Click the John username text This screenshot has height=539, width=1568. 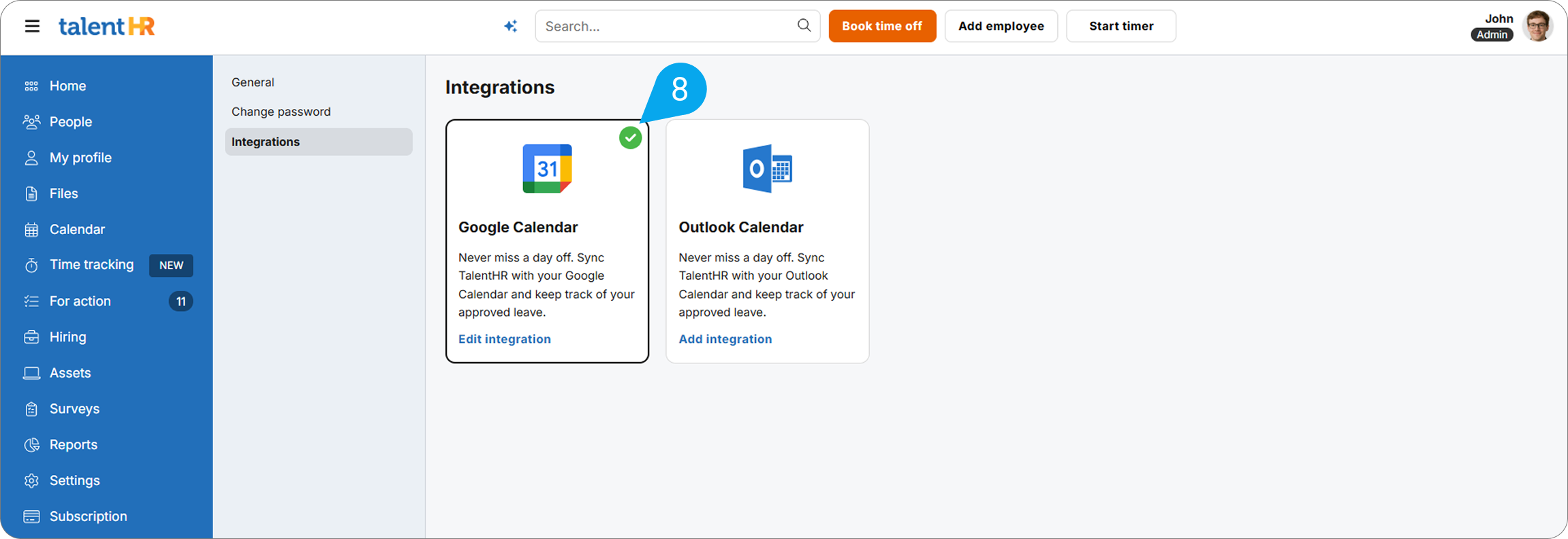(x=1499, y=18)
